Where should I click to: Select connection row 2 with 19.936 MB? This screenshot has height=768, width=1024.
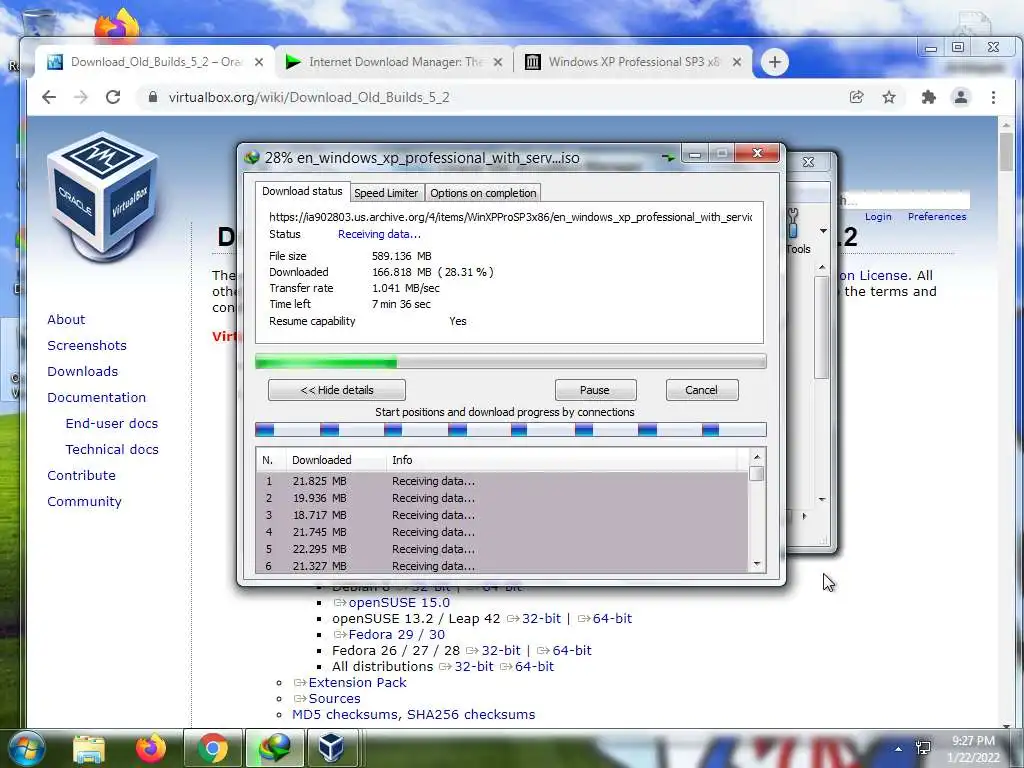502,498
